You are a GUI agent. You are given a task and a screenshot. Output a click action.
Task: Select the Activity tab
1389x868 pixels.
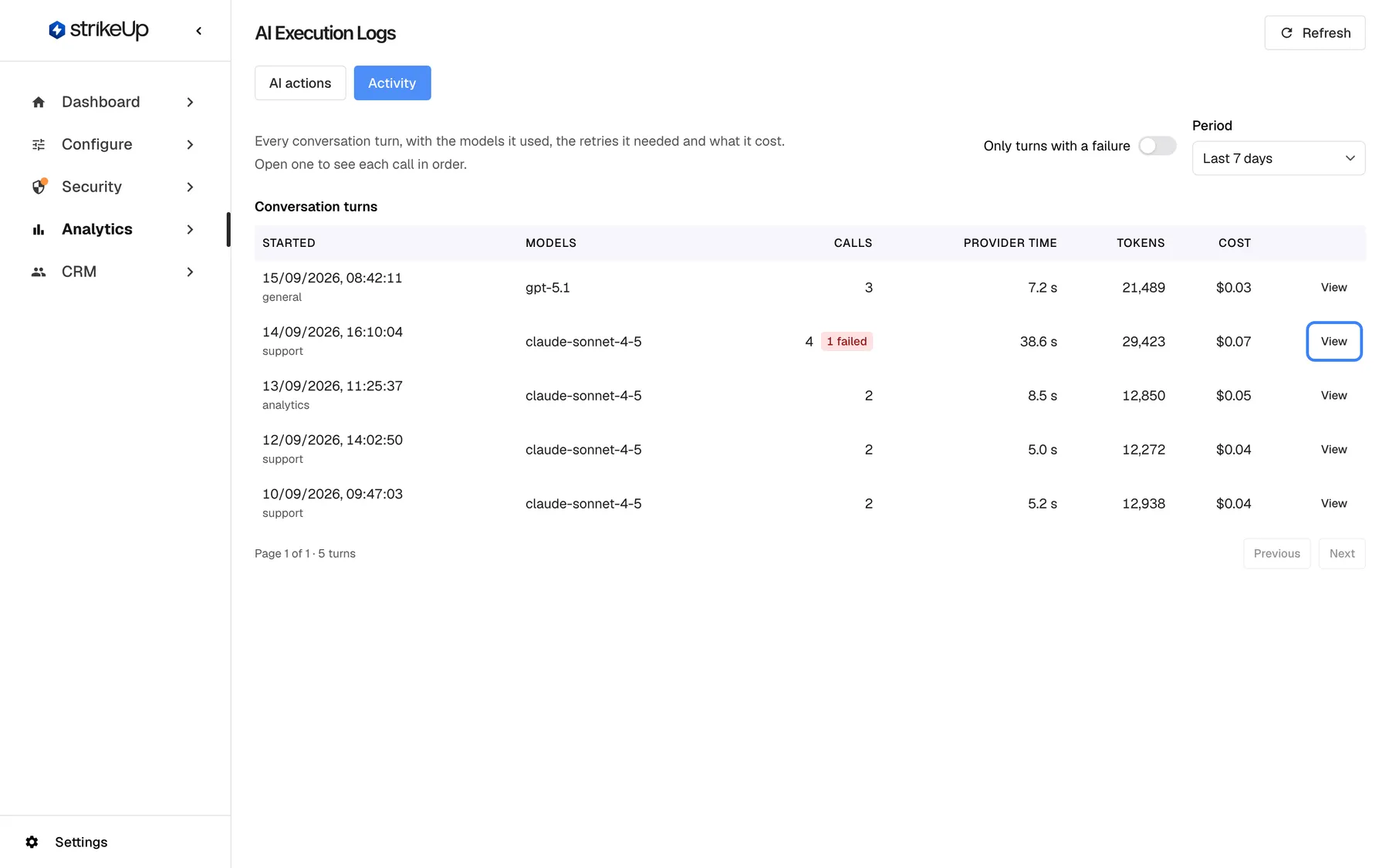392,83
